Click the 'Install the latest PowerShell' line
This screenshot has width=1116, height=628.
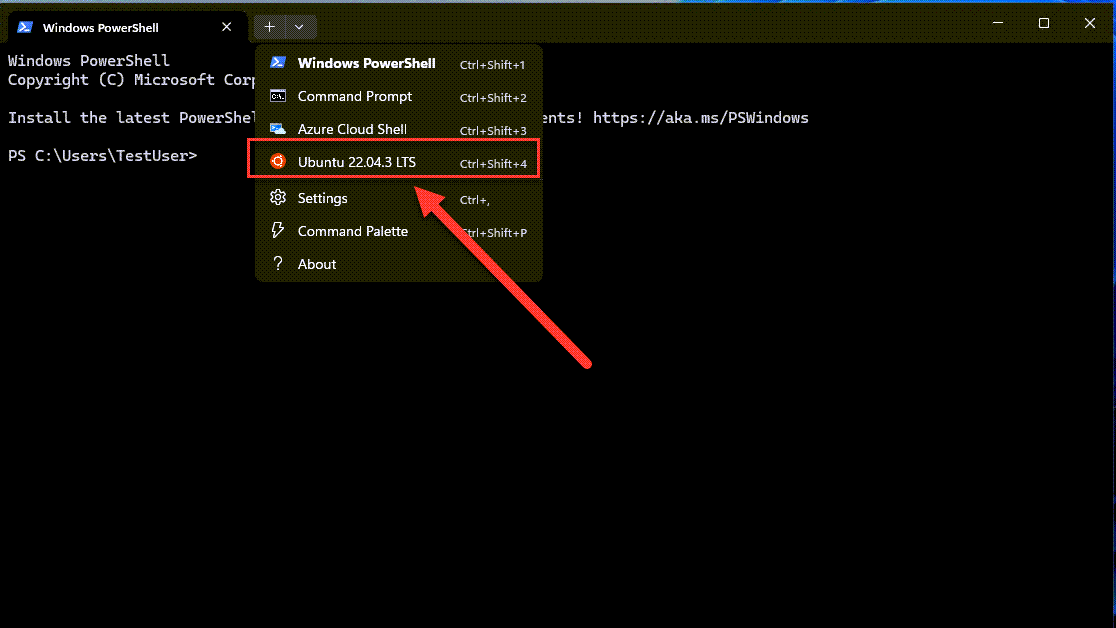[132, 117]
